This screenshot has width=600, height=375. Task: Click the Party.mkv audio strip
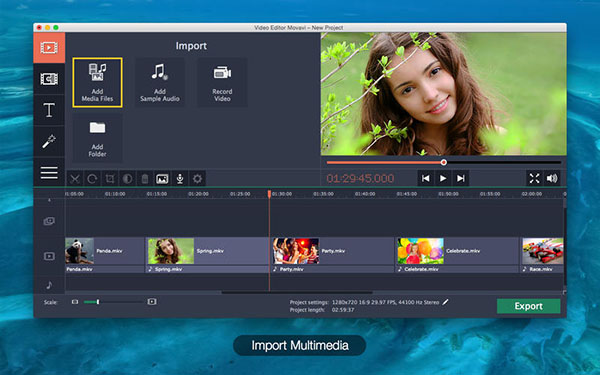(332, 269)
